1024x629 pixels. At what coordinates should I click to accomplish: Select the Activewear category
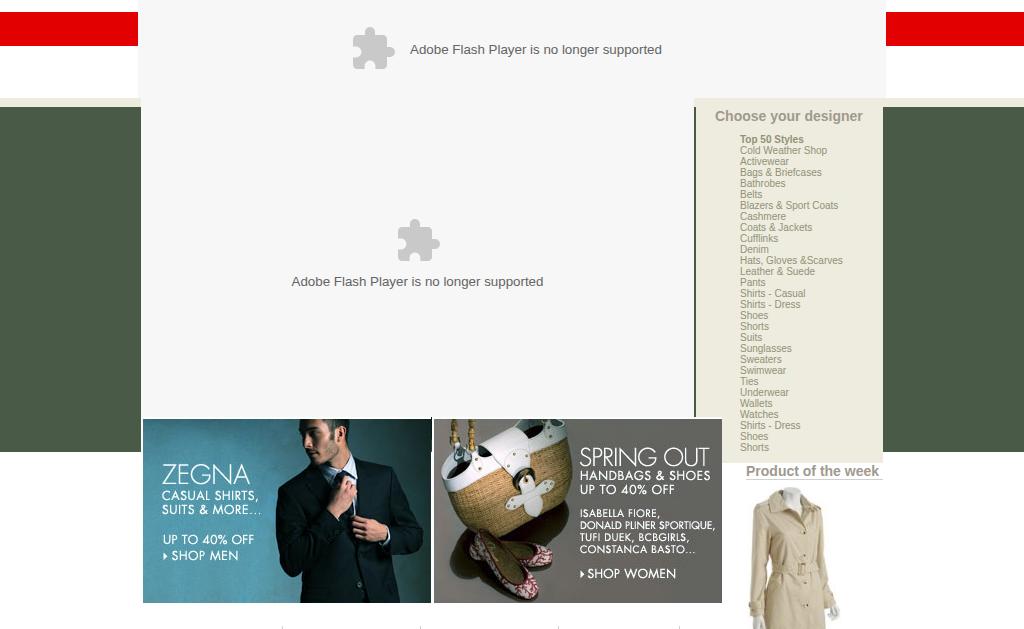[x=764, y=161]
